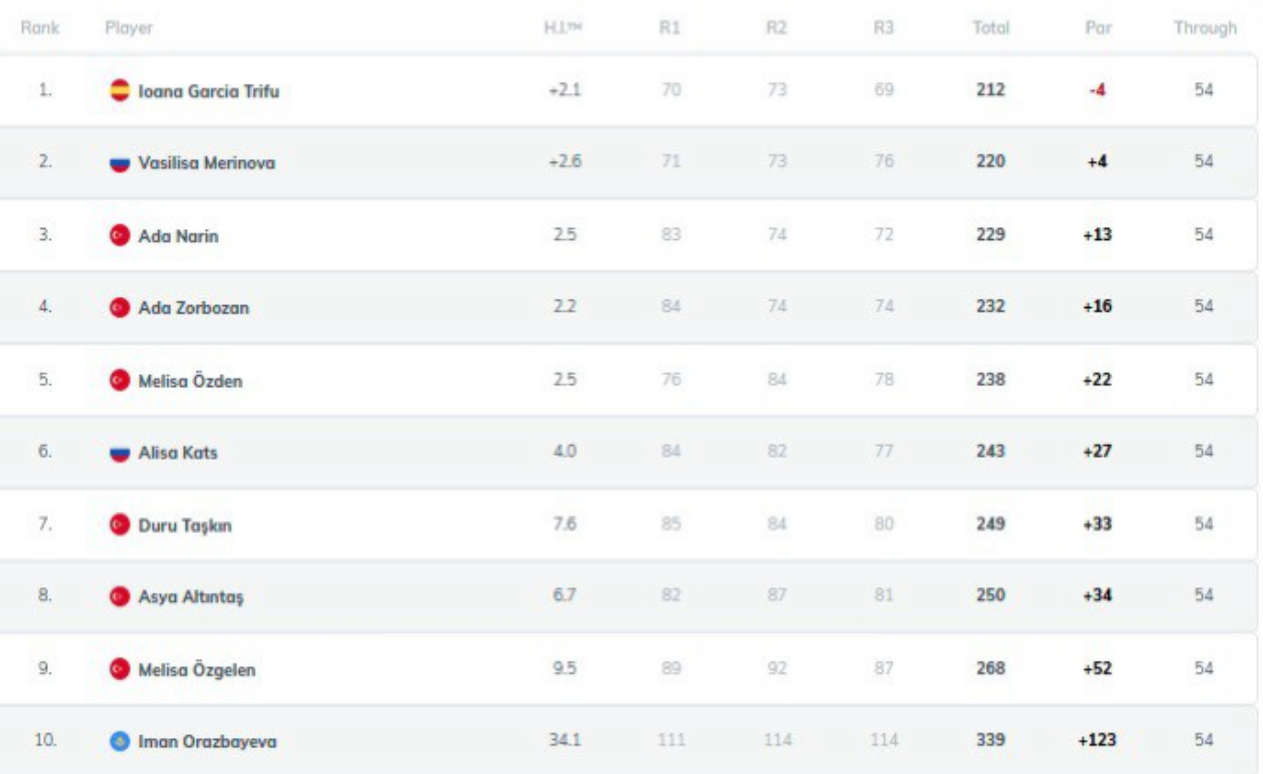Click the R1 column header
The height and width of the screenshot is (774, 1263).
point(669,29)
